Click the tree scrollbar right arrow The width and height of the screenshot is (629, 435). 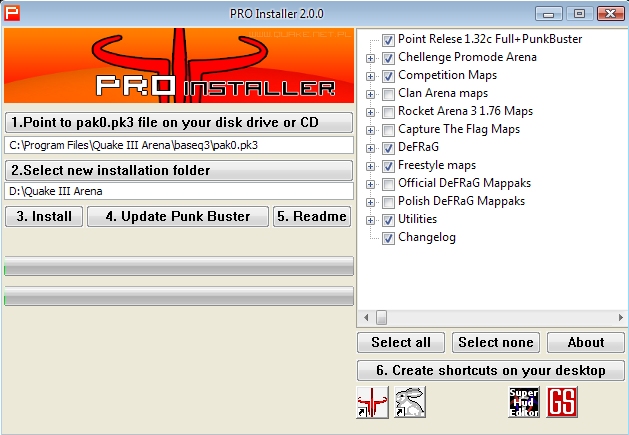(621, 317)
